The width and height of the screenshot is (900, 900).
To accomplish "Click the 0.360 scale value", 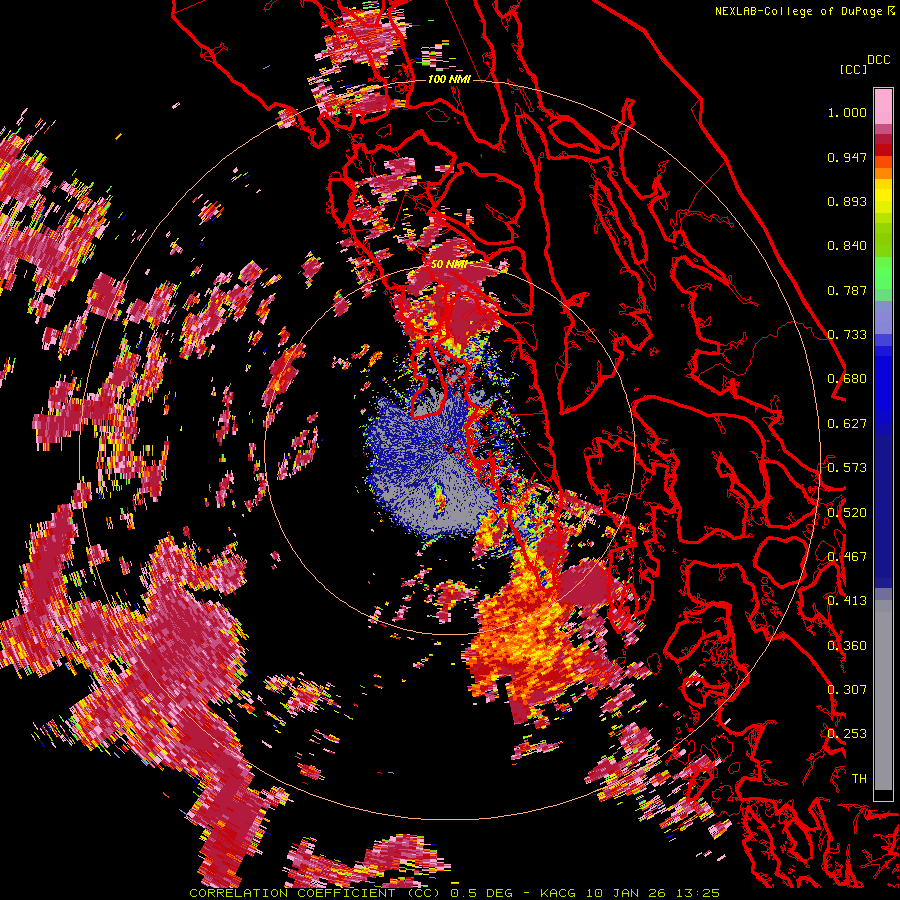I will tap(847, 646).
